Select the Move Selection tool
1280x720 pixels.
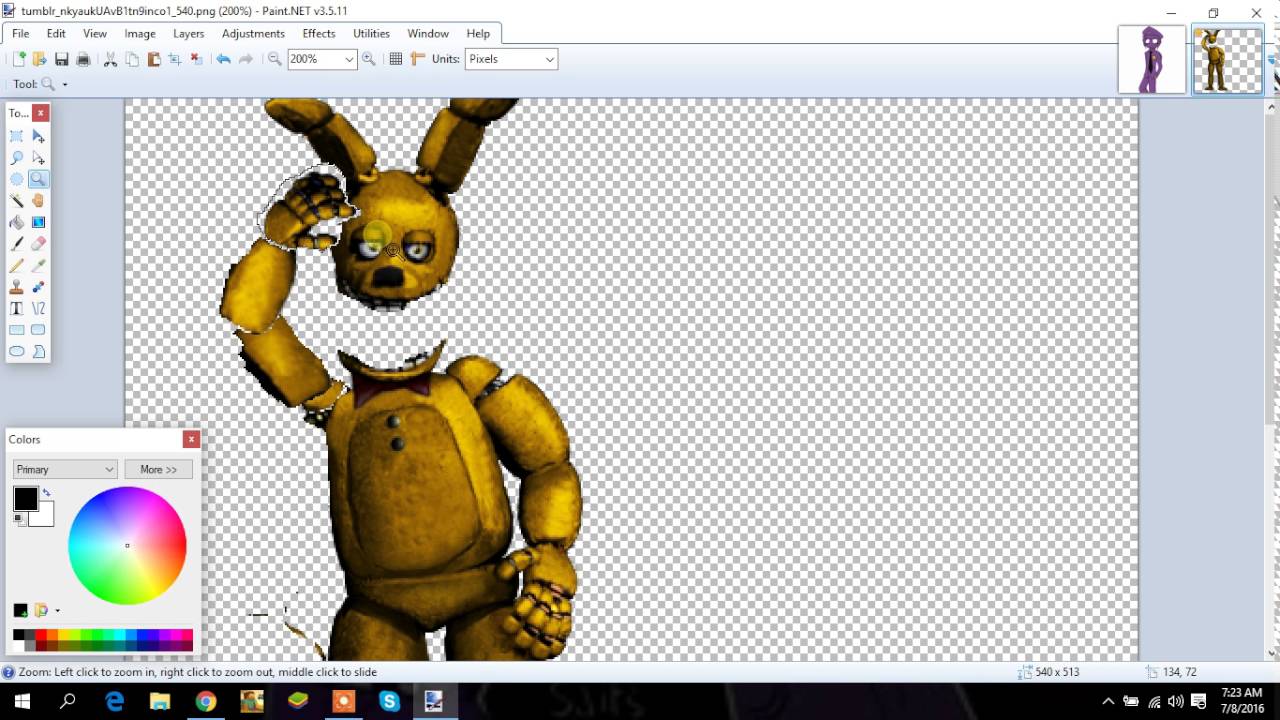38,158
